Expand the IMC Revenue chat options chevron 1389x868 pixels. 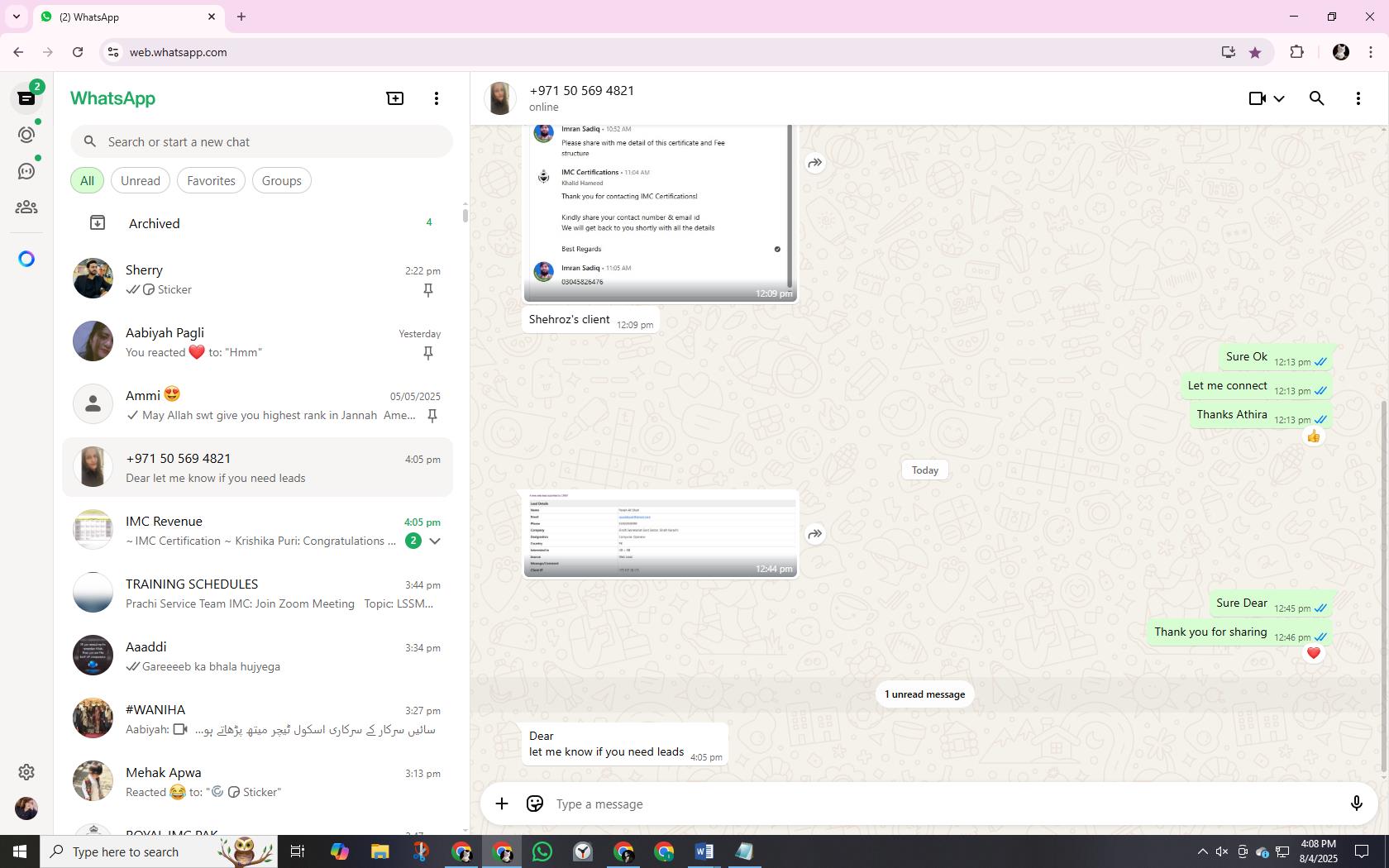435,541
